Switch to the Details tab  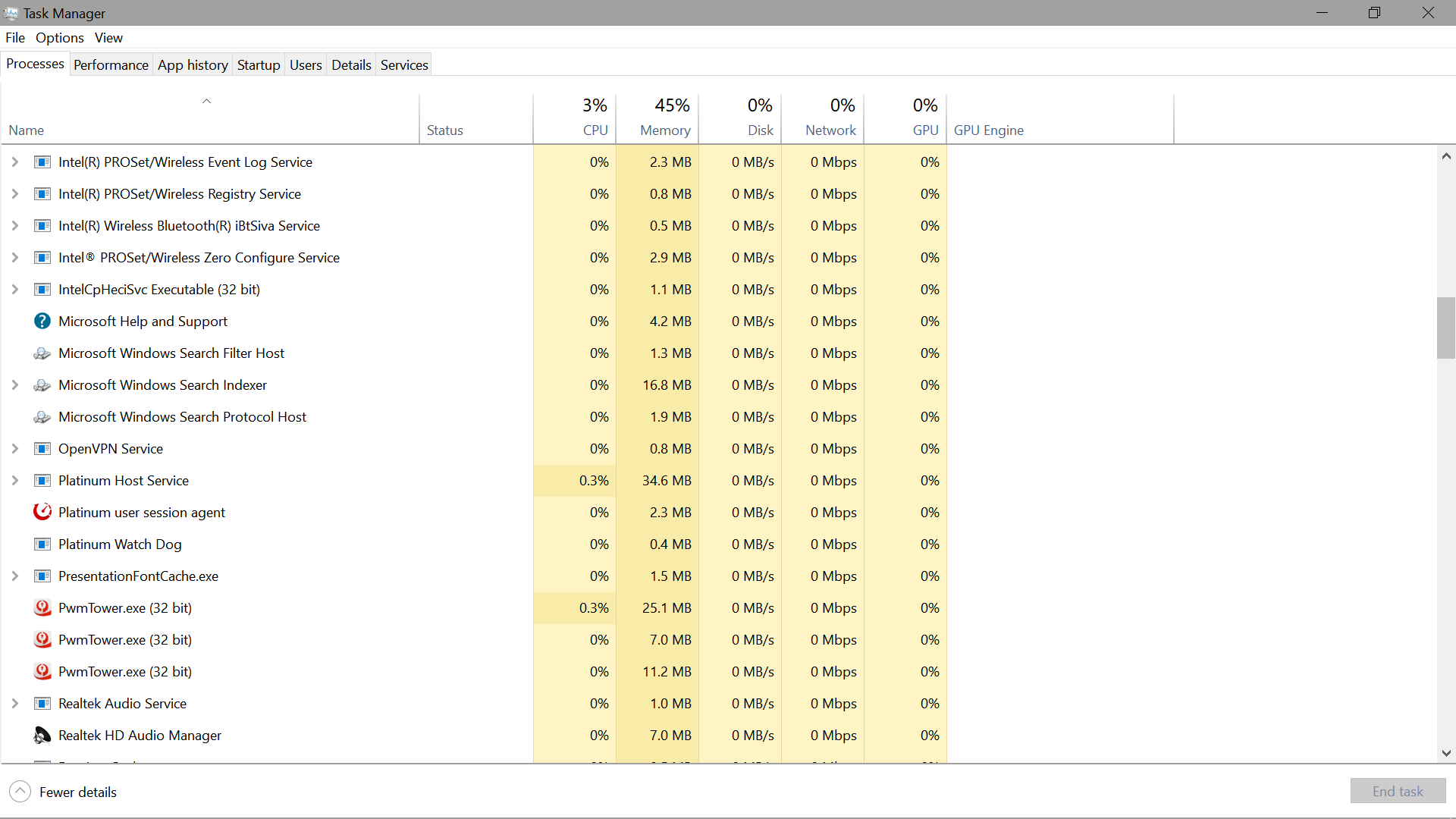pyautogui.click(x=351, y=65)
